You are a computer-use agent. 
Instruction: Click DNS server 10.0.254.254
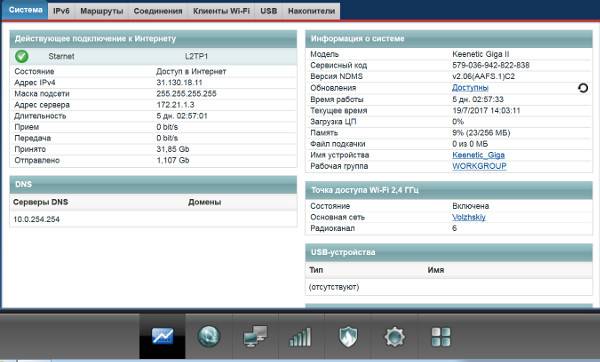(36, 219)
